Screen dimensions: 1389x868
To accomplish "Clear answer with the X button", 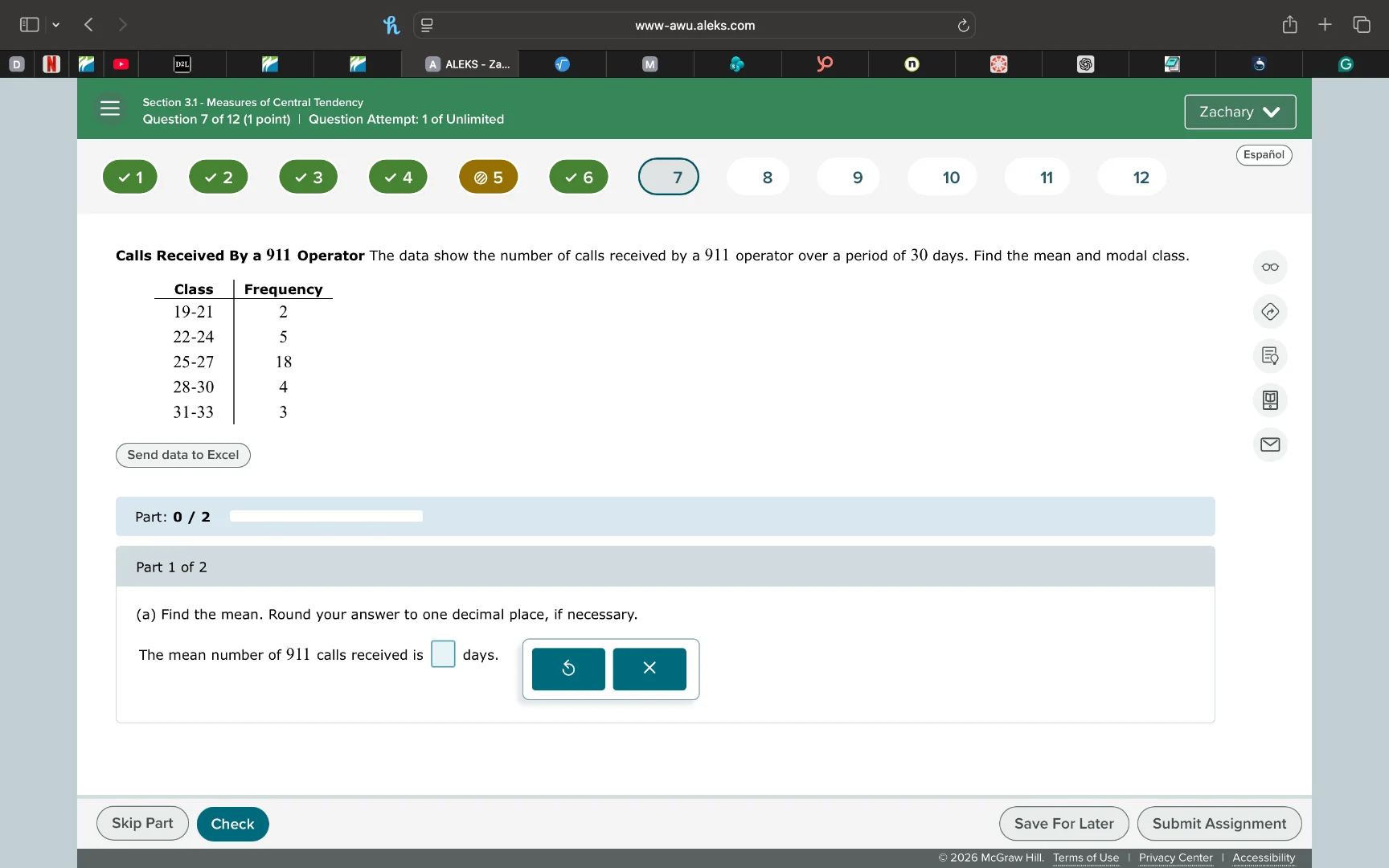I will tap(649, 669).
